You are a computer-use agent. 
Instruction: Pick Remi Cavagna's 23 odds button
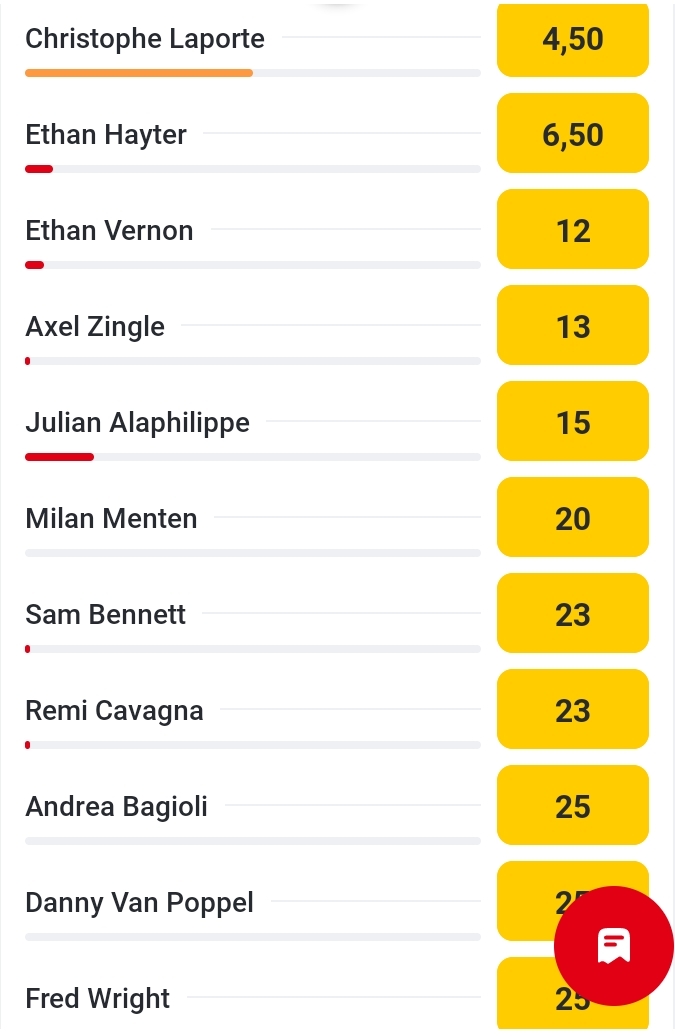572,710
